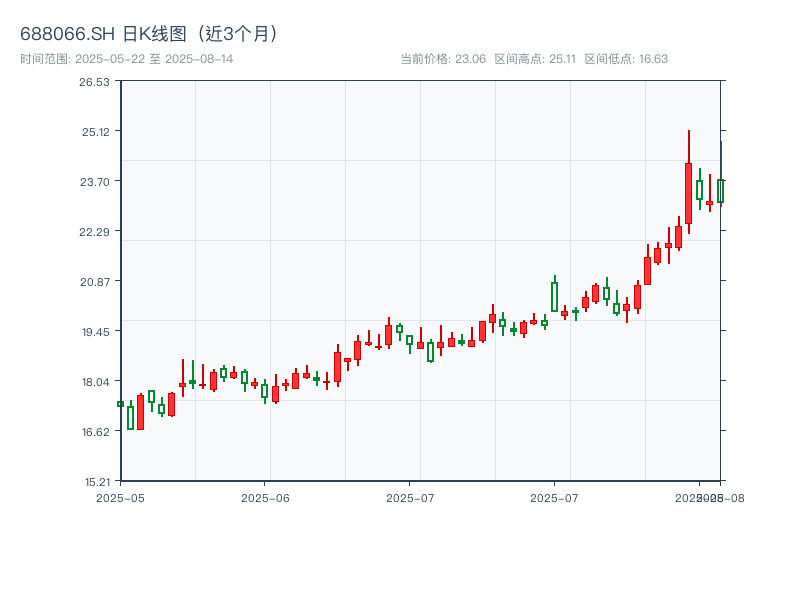Click the 区间低点: 16.63 label
This screenshot has height=600, width=800.
pyautogui.click(x=626, y=59)
